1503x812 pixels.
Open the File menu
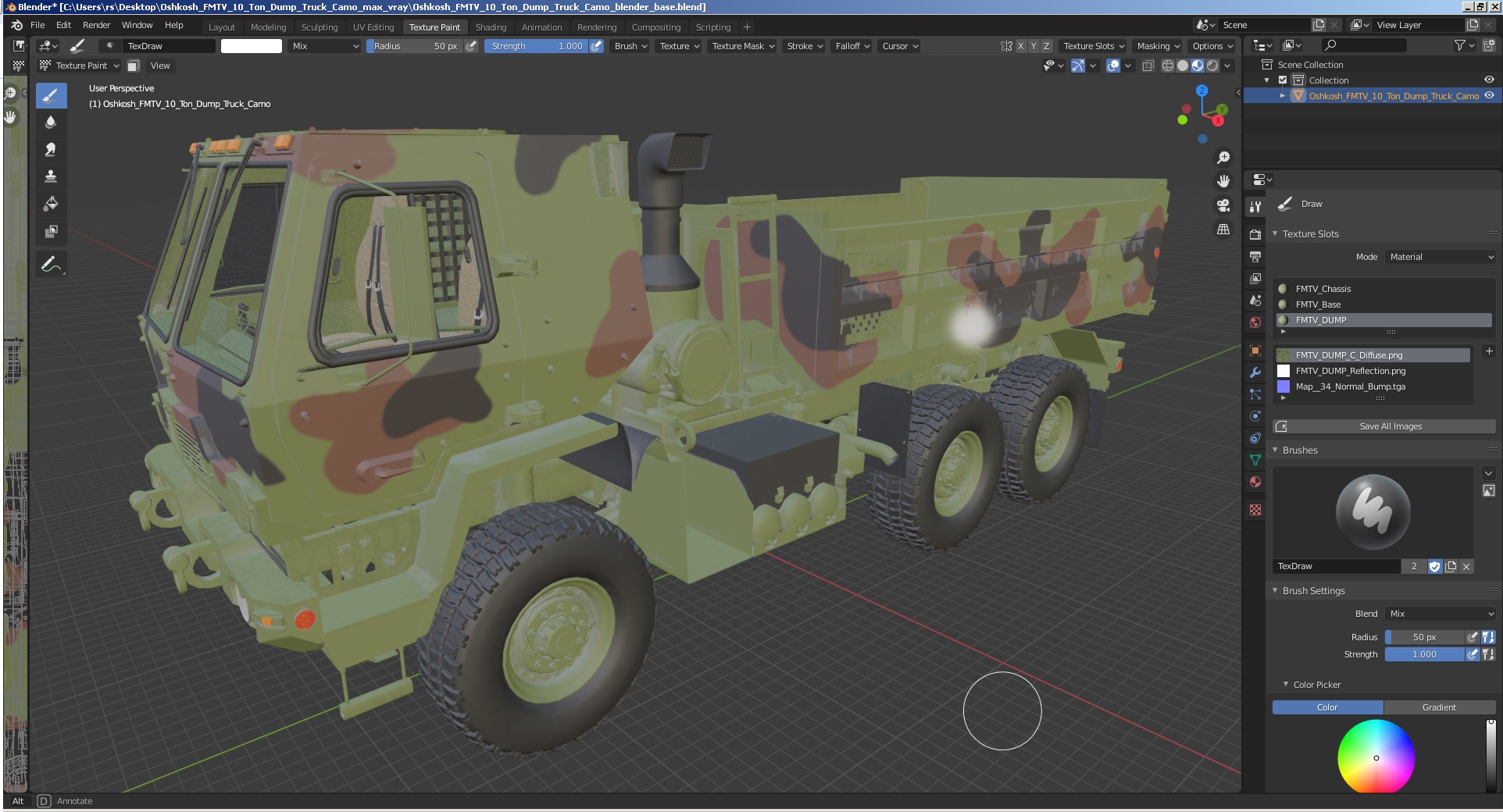pyautogui.click(x=37, y=25)
